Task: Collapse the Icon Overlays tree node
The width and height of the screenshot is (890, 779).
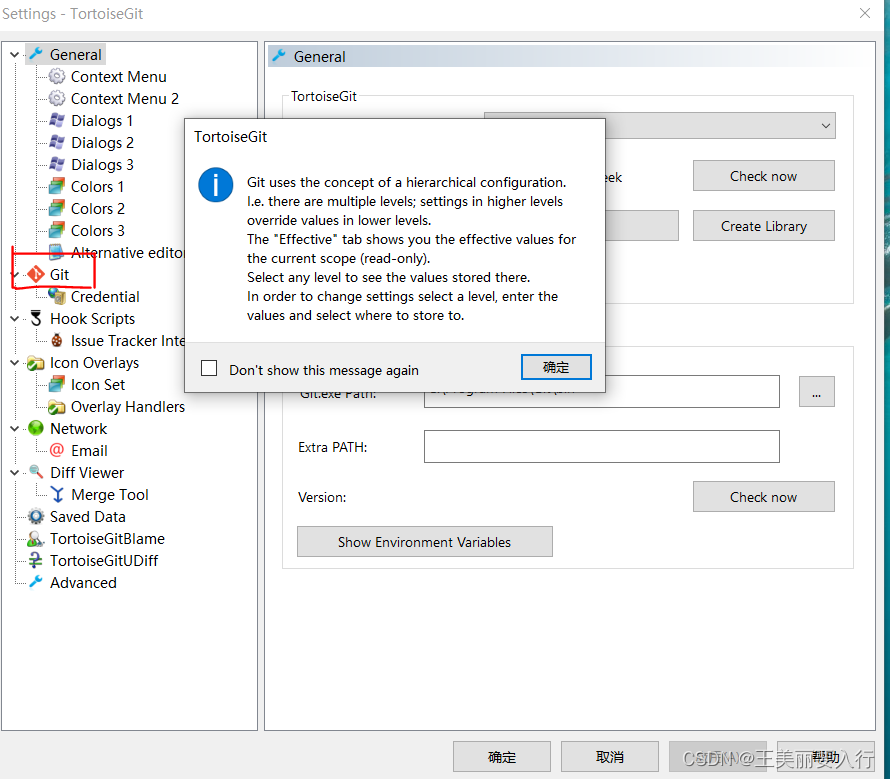Action: pos(15,363)
